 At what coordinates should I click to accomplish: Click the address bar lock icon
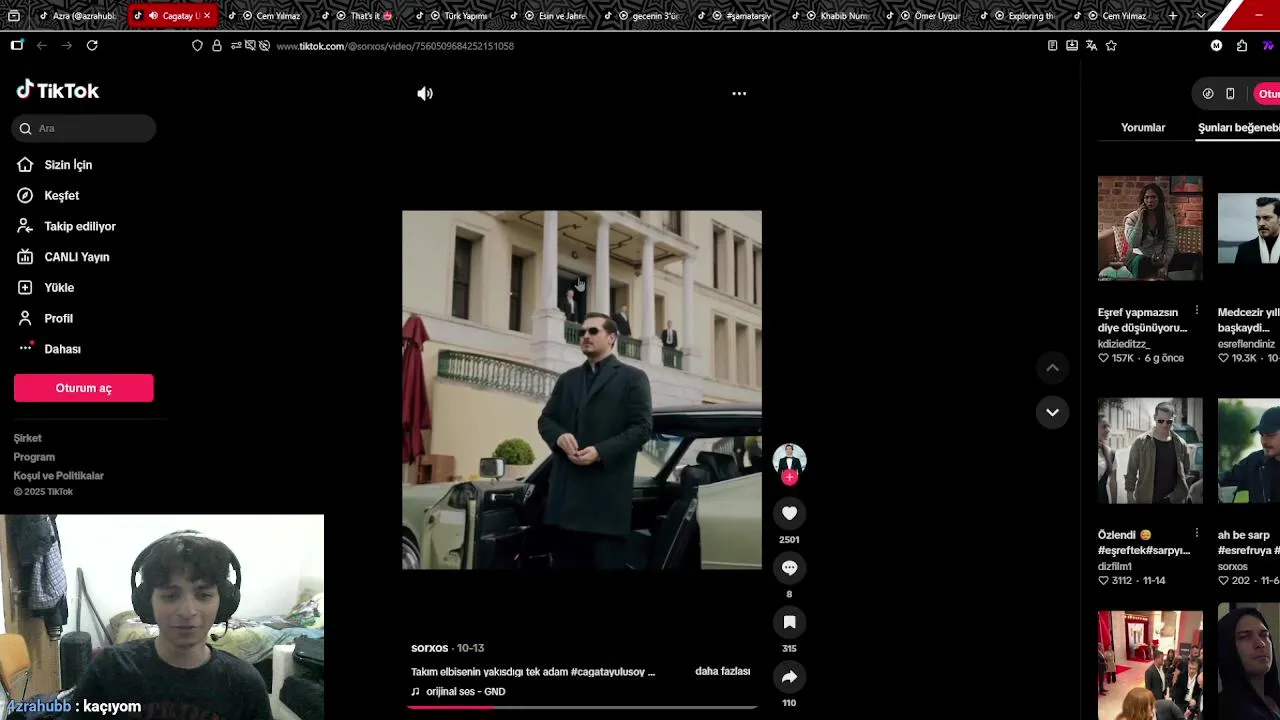tap(216, 46)
